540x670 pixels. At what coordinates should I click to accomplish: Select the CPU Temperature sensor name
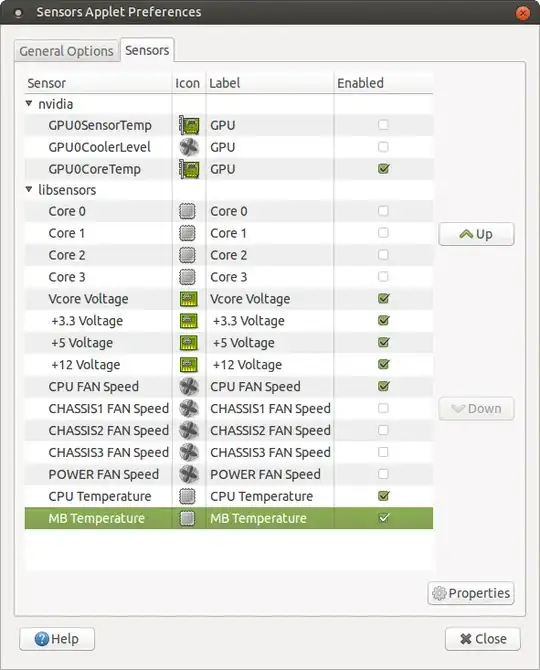100,496
